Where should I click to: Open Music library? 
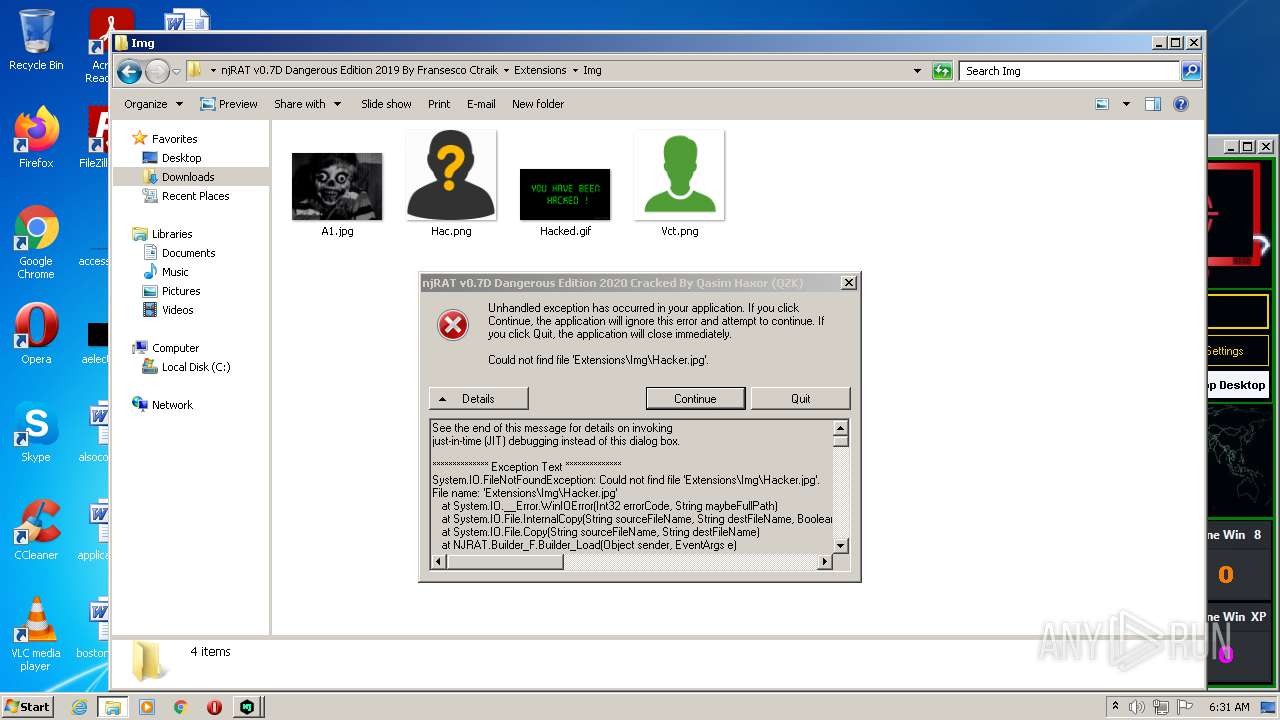pyautogui.click(x=175, y=272)
